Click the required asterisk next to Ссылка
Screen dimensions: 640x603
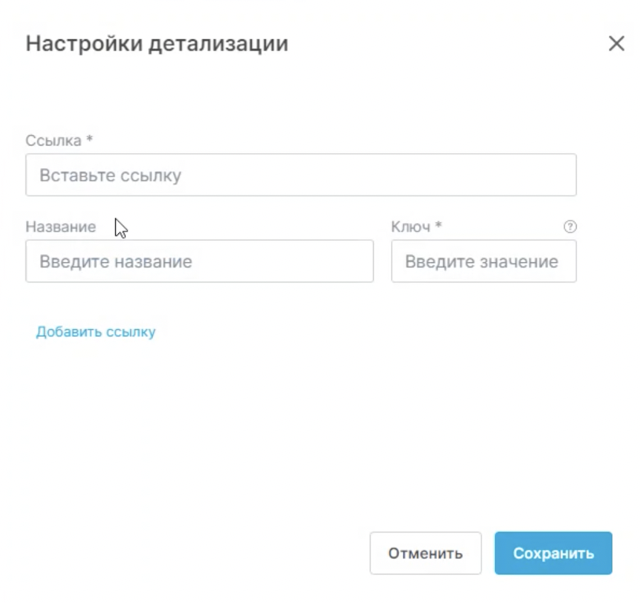pyautogui.click(x=89, y=141)
